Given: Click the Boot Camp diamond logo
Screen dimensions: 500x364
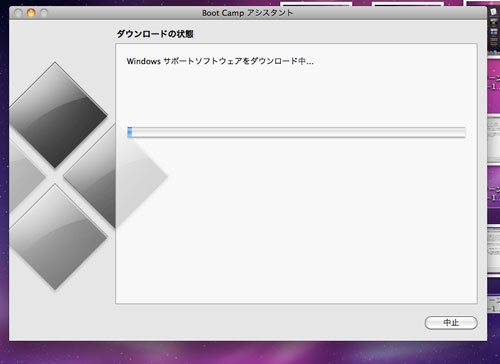Looking at the screenshot, I should coord(88,176).
